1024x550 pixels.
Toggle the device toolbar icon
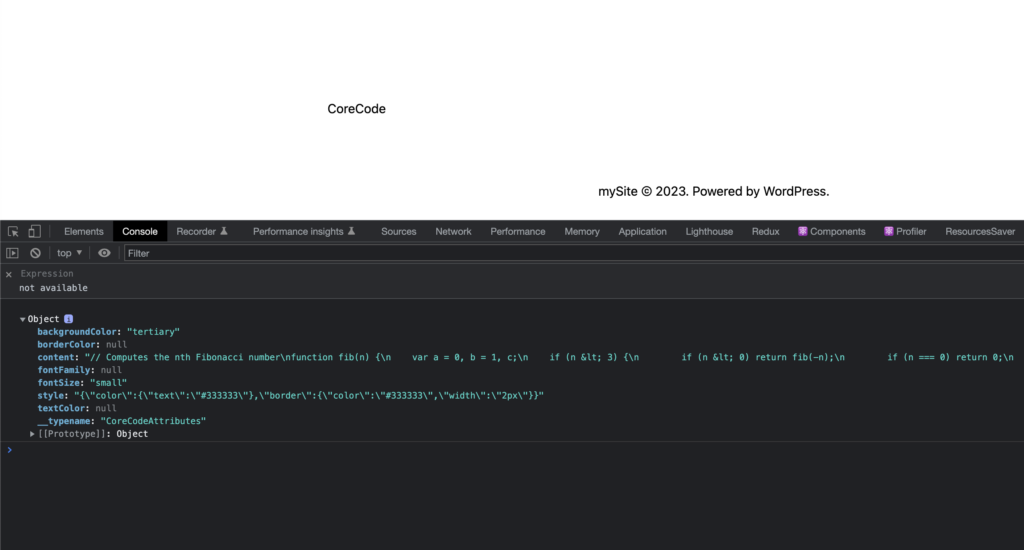click(35, 231)
